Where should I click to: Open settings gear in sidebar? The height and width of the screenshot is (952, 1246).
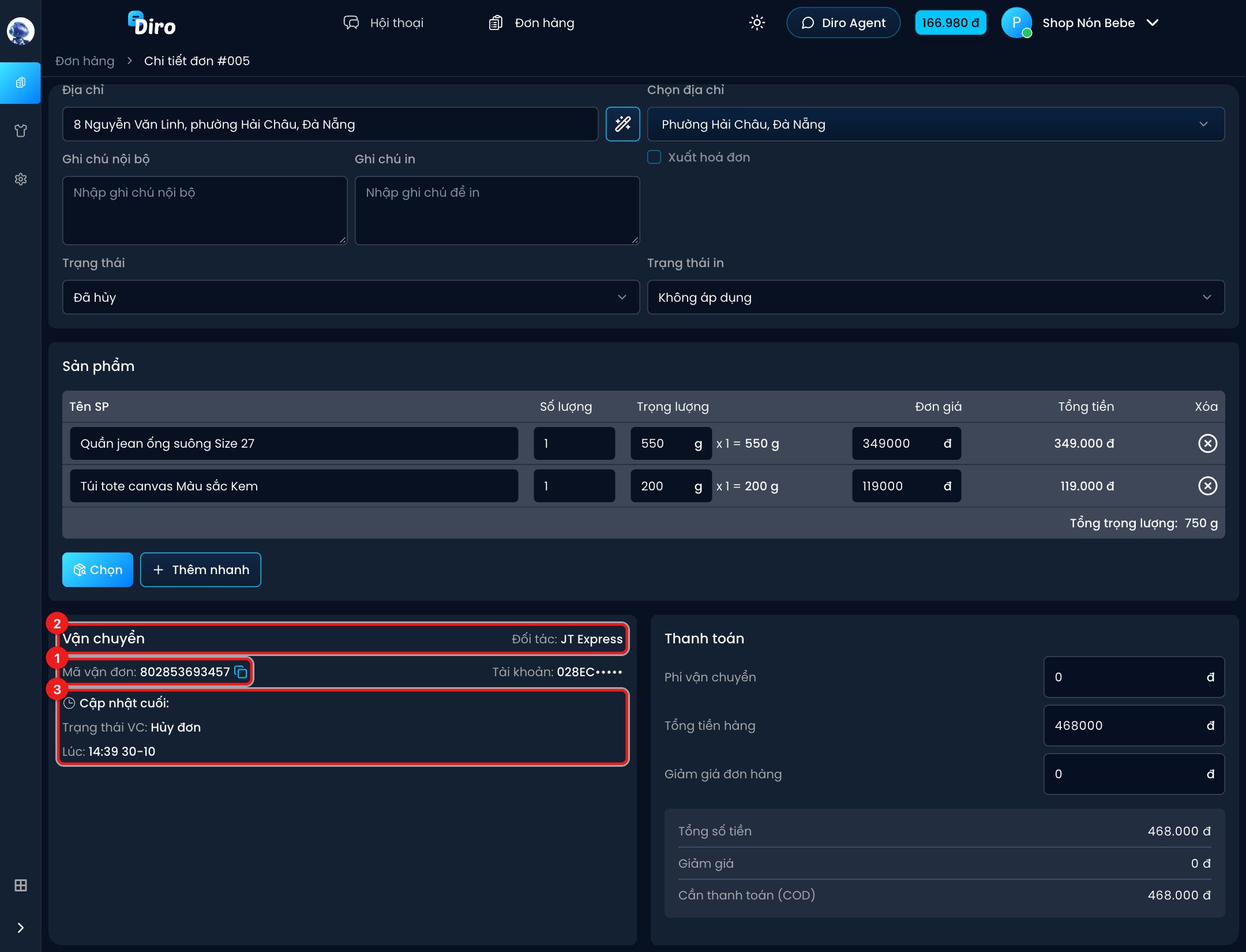tap(21, 179)
